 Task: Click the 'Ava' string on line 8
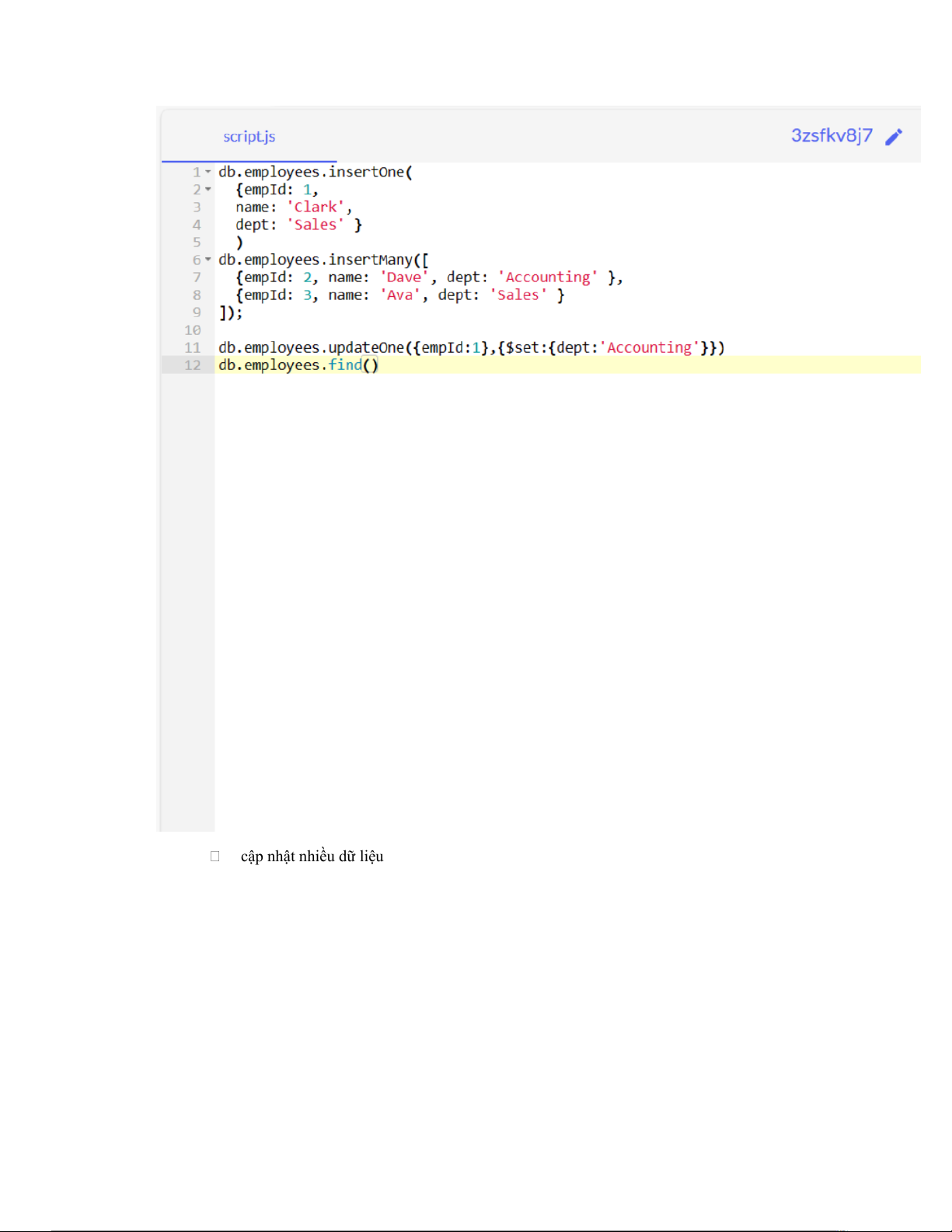(399, 295)
